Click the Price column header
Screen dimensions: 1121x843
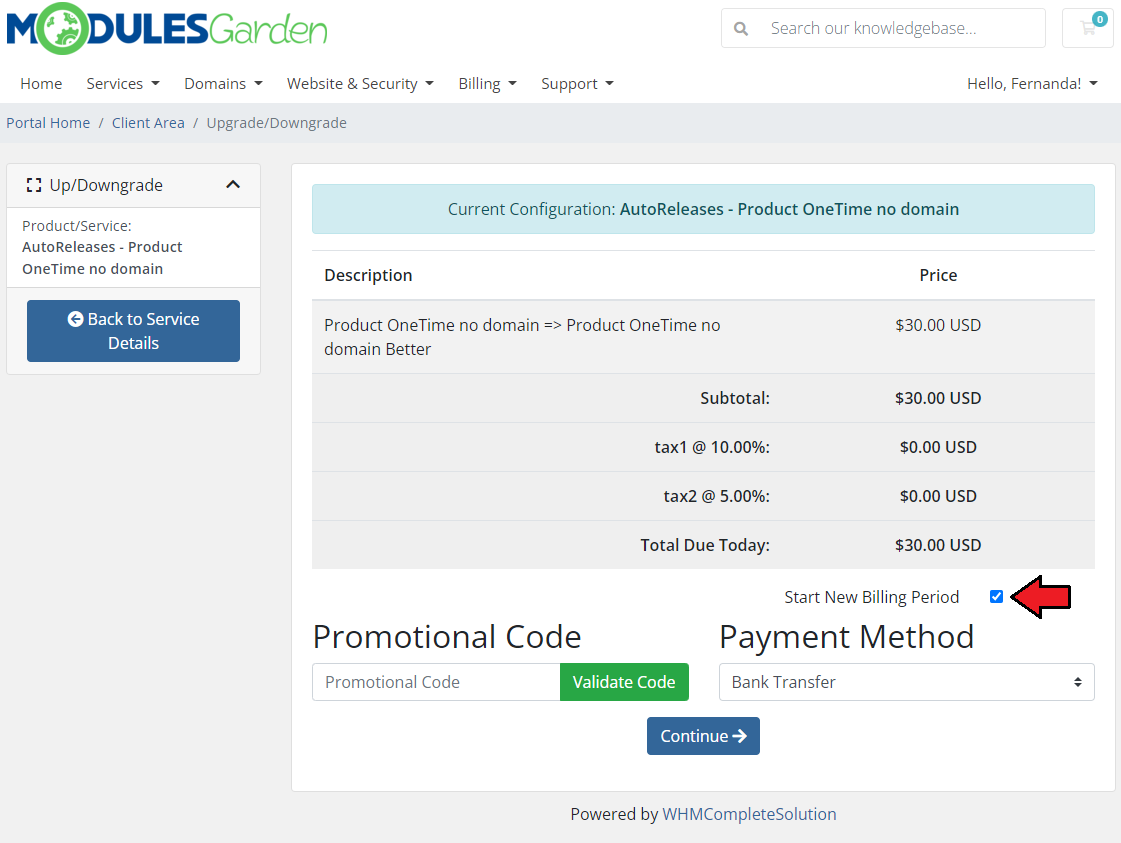coord(938,275)
